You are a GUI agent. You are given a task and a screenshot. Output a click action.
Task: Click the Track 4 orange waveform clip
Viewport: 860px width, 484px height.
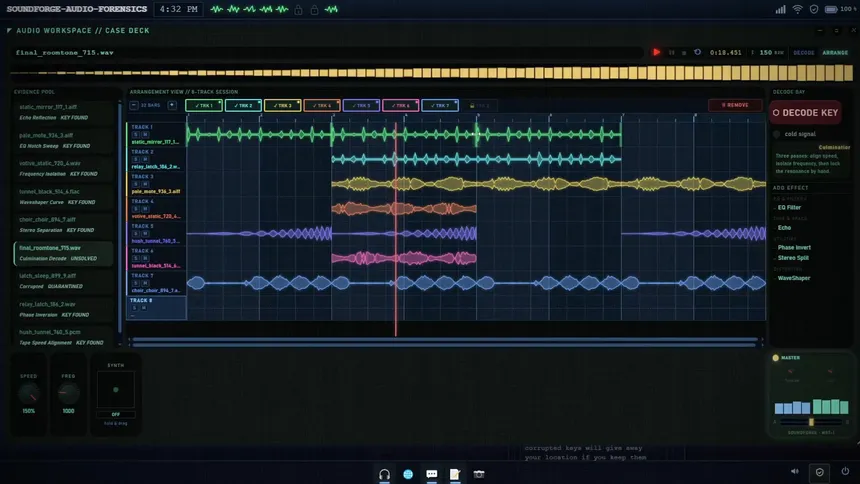[404, 209]
